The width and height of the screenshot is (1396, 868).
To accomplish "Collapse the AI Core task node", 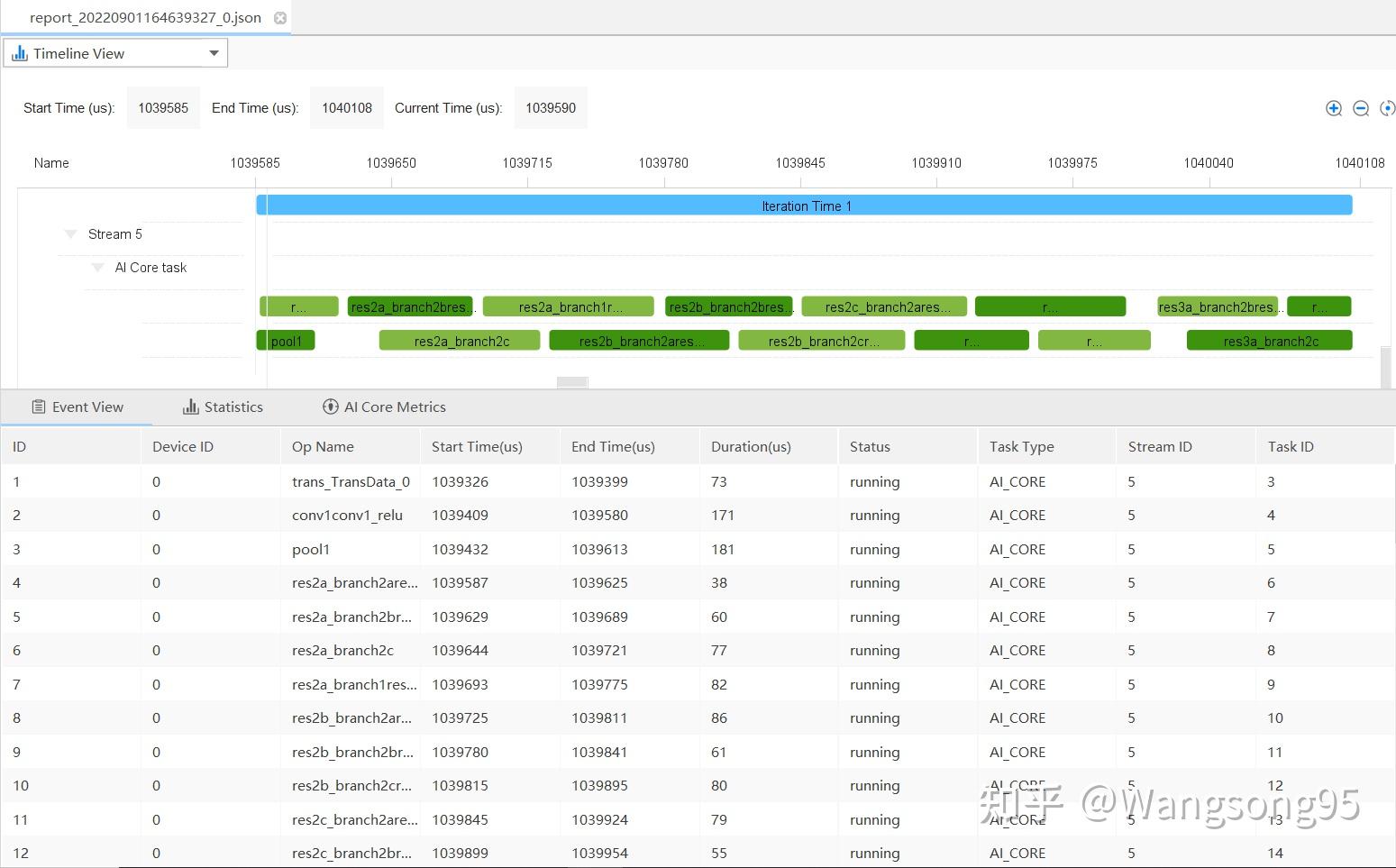I will click(98, 268).
